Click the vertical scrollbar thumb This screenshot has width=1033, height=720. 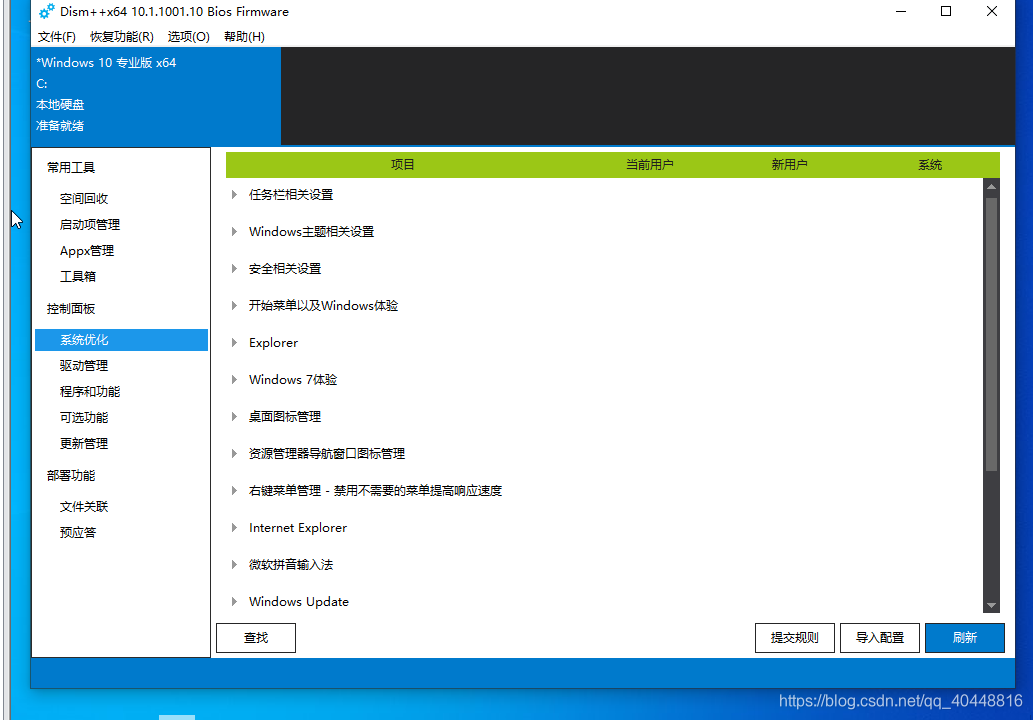point(991,335)
